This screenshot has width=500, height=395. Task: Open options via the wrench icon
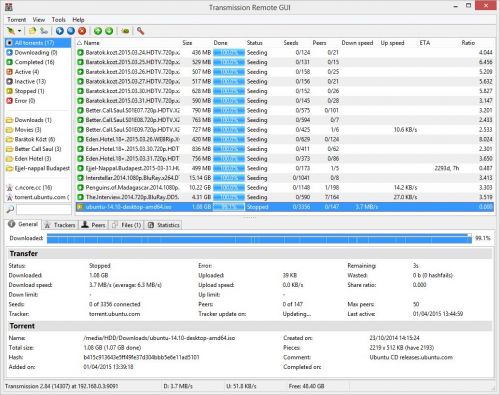click(x=140, y=31)
